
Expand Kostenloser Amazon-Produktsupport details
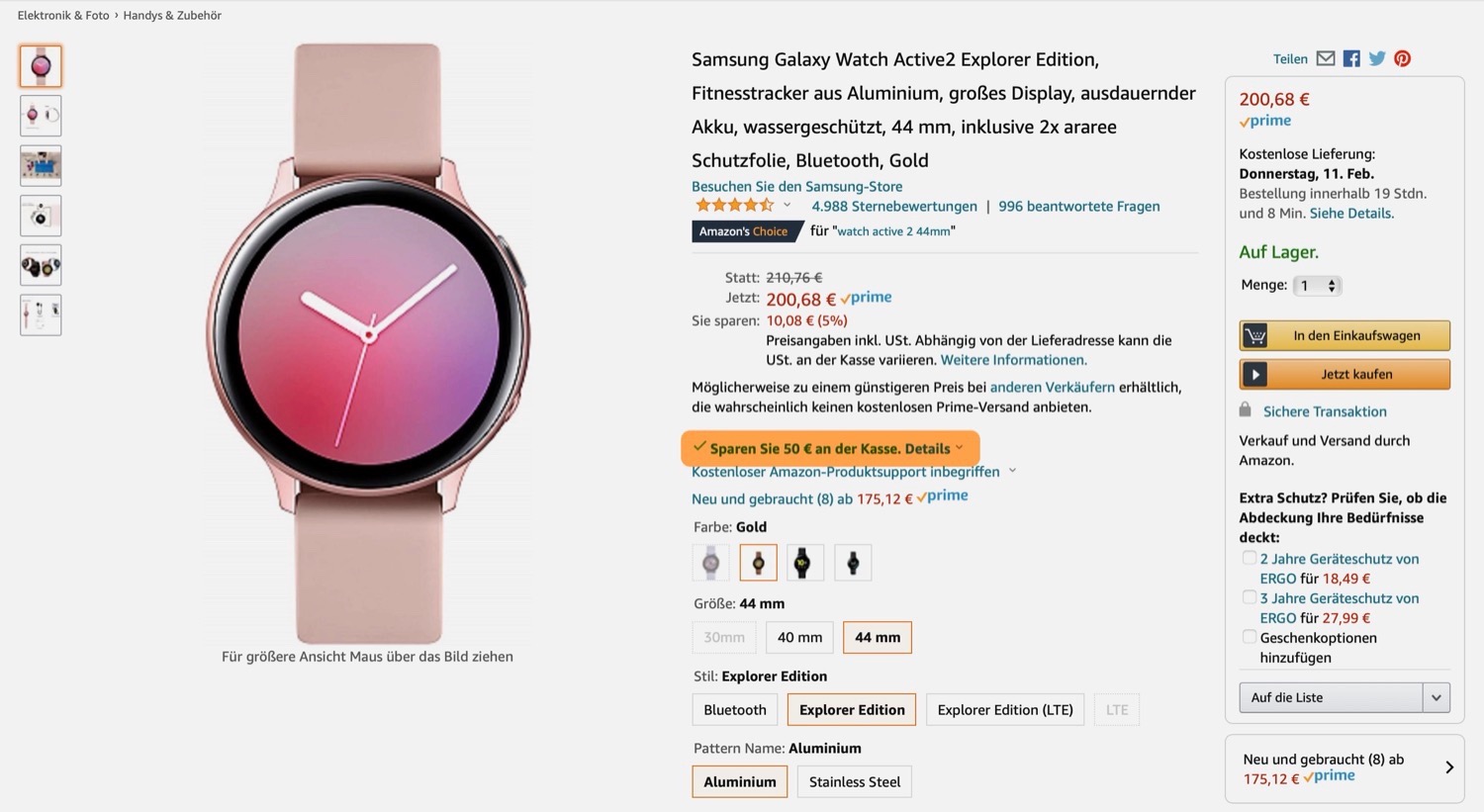(x=1012, y=472)
